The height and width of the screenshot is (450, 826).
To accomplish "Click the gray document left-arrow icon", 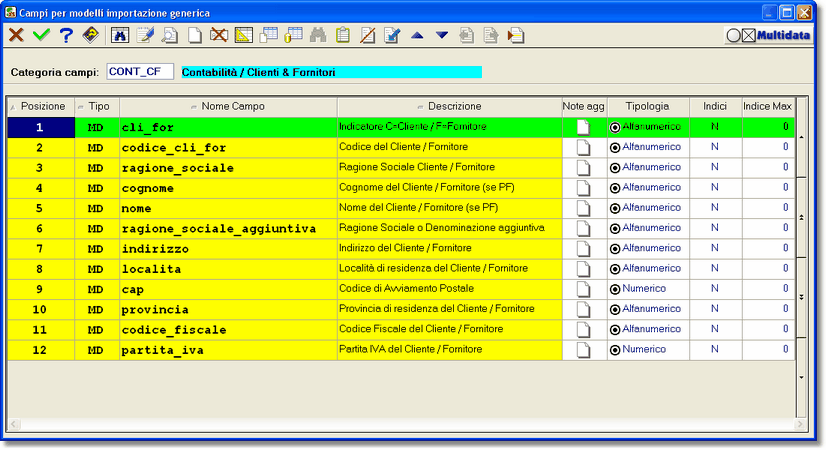I will (466, 35).
